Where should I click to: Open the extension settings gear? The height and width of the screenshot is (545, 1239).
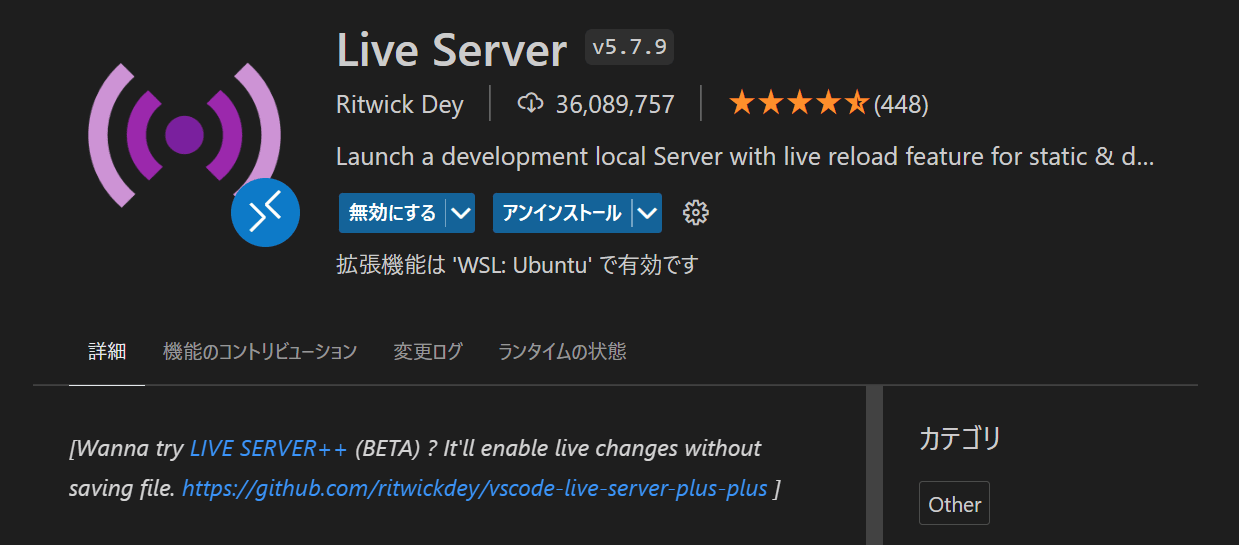pos(696,213)
